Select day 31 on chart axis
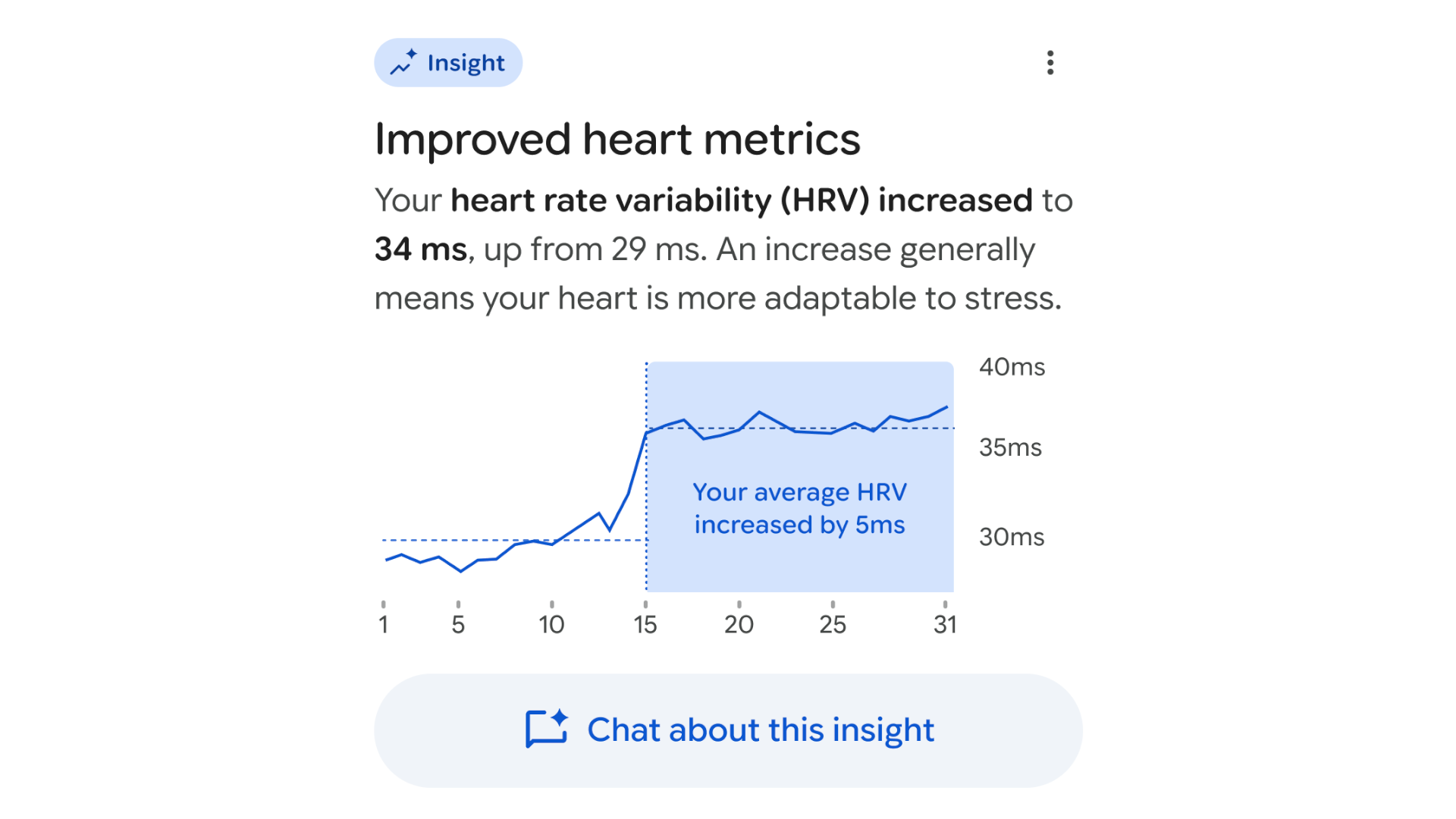The image size is (1456, 819). (x=945, y=624)
